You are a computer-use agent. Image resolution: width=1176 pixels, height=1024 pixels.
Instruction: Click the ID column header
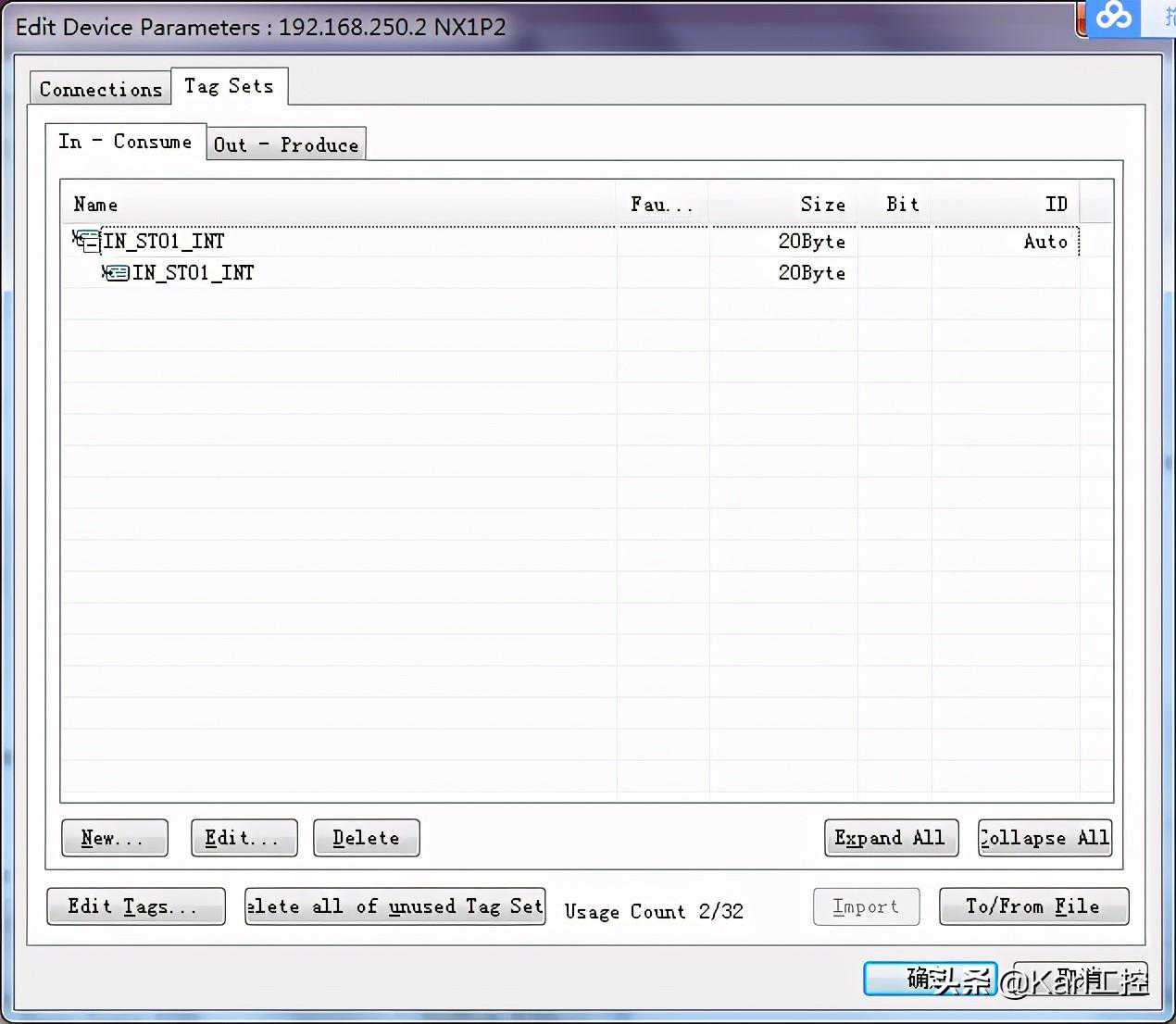coord(1005,205)
